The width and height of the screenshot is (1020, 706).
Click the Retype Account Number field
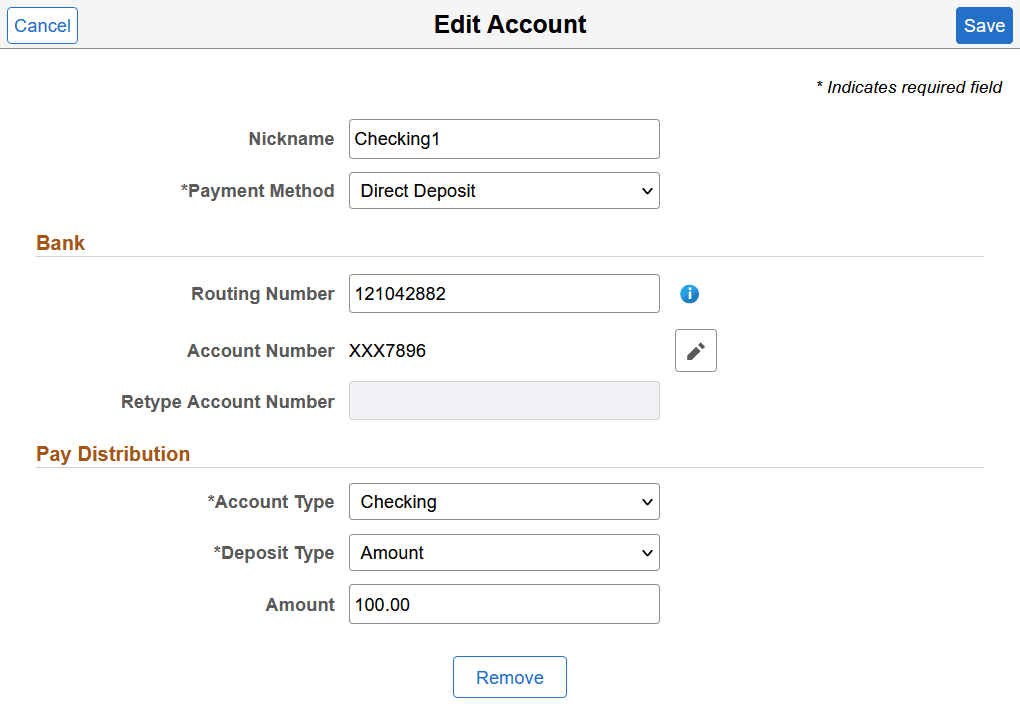[504, 401]
